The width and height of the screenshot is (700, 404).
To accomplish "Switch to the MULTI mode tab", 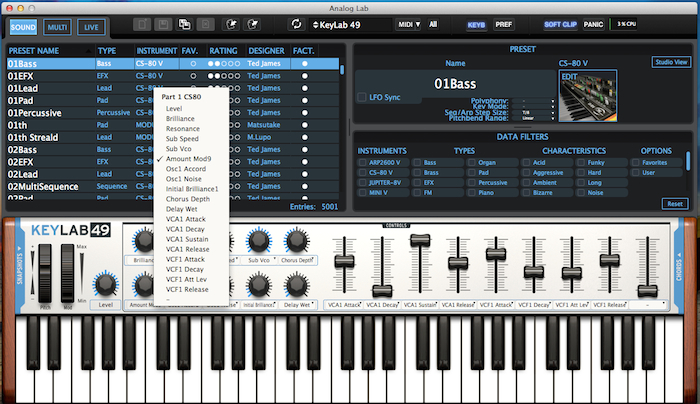I will [57, 27].
